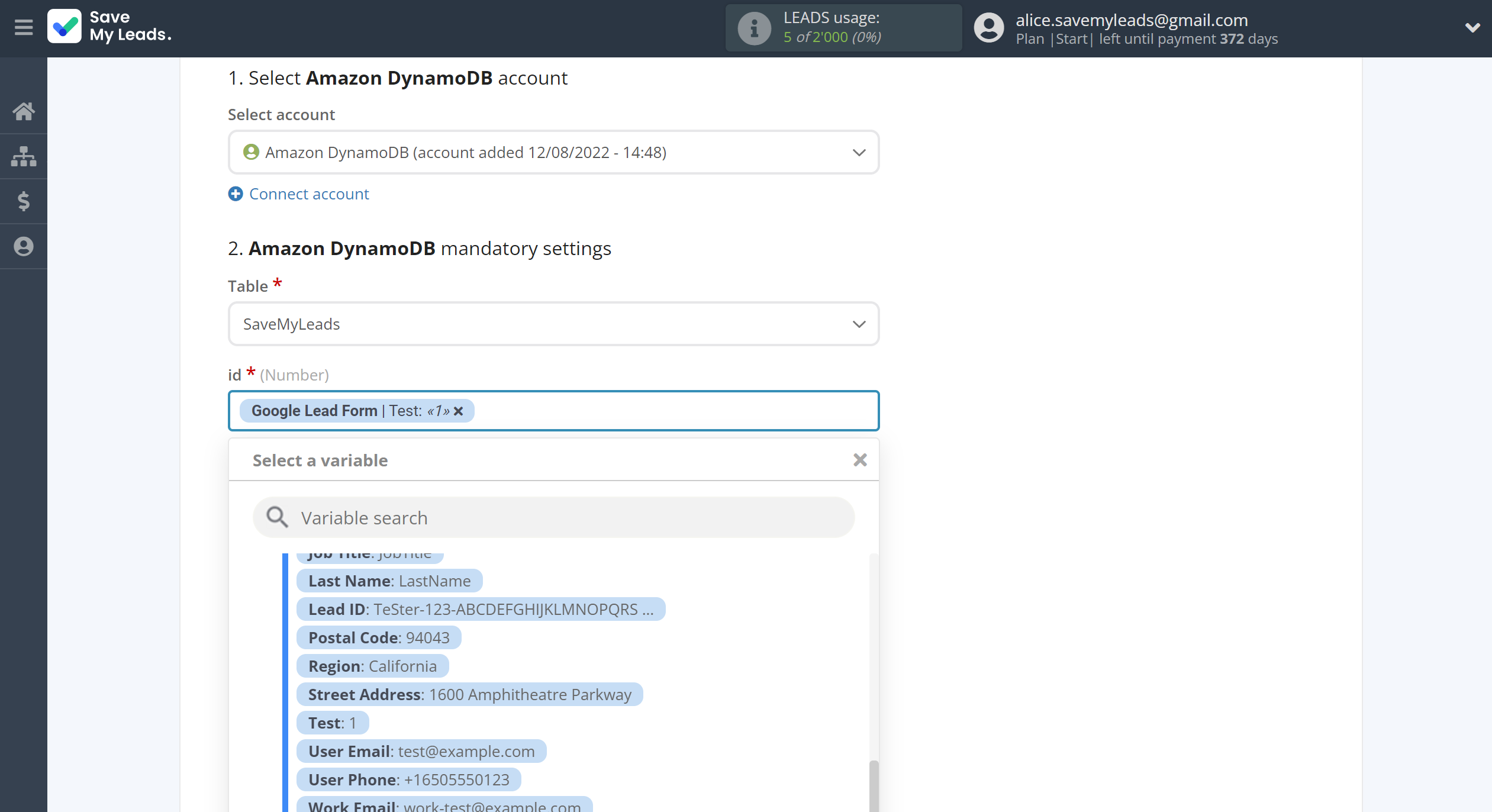
Task: Select the Region California variable
Action: tap(373, 666)
